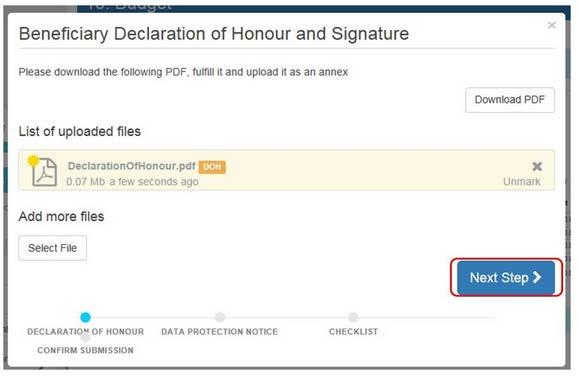The image size is (579, 379).
Task: Jump to Data Protection Notice step dot
Action: (220, 317)
